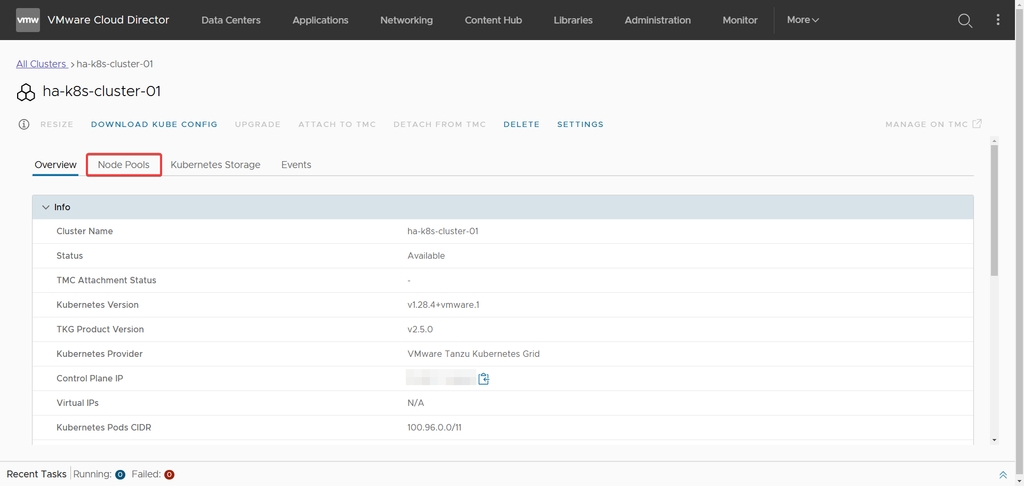
Task: Click the cluster icon next to ha-k8s-cluster-01
Action: coord(26,92)
